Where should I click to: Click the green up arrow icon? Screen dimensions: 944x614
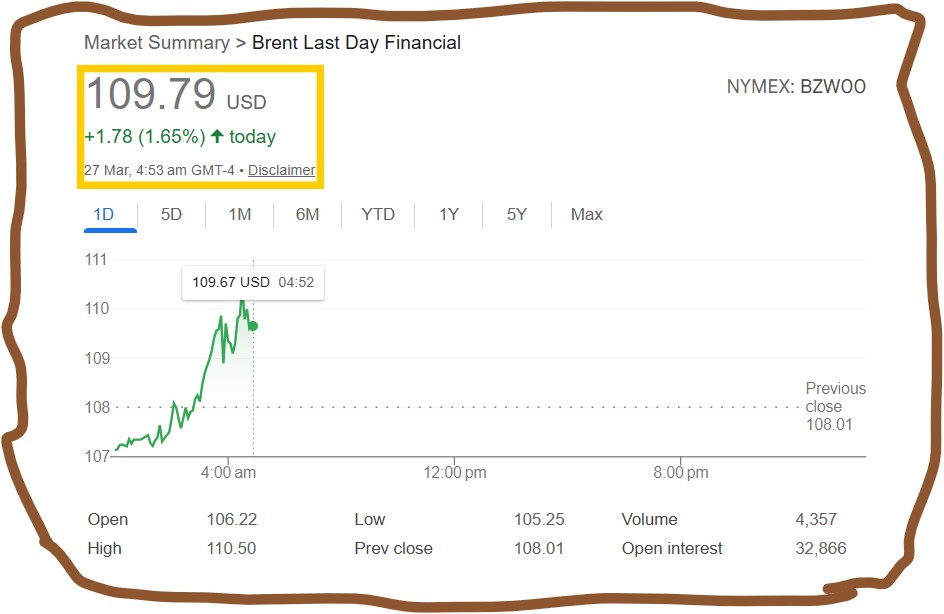click(217, 136)
